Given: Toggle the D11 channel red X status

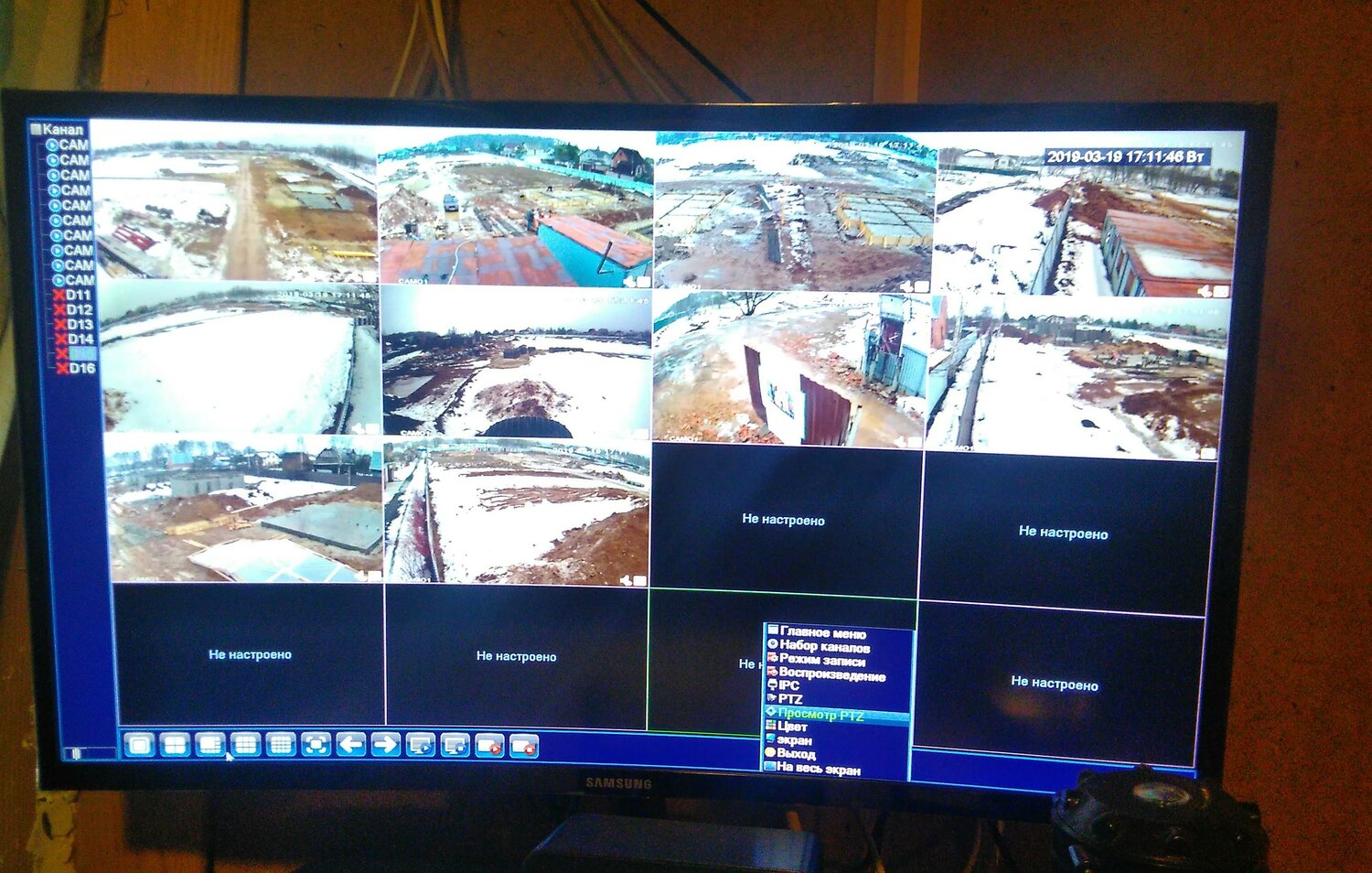Looking at the screenshot, I should coord(59,296).
